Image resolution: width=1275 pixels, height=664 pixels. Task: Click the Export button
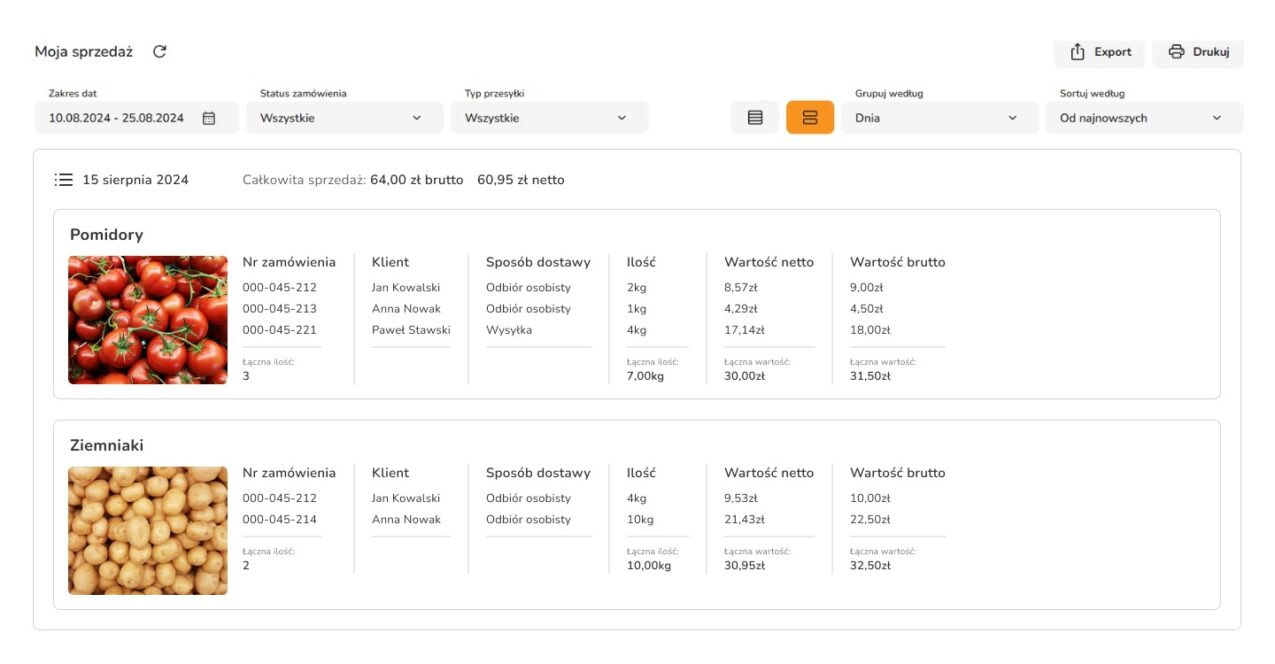pos(1100,52)
